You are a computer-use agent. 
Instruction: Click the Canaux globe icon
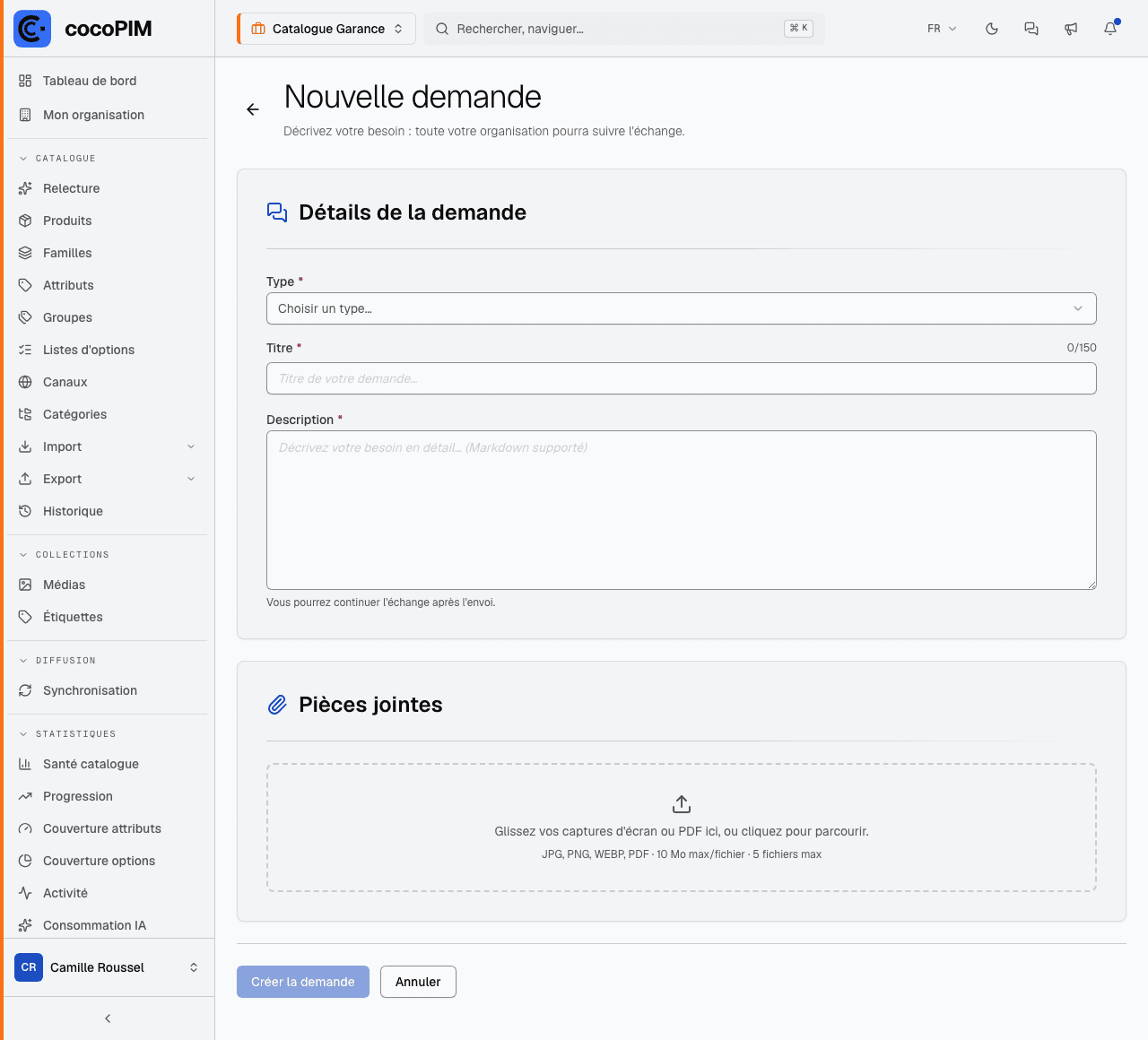pyautogui.click(x=25, y=382)
